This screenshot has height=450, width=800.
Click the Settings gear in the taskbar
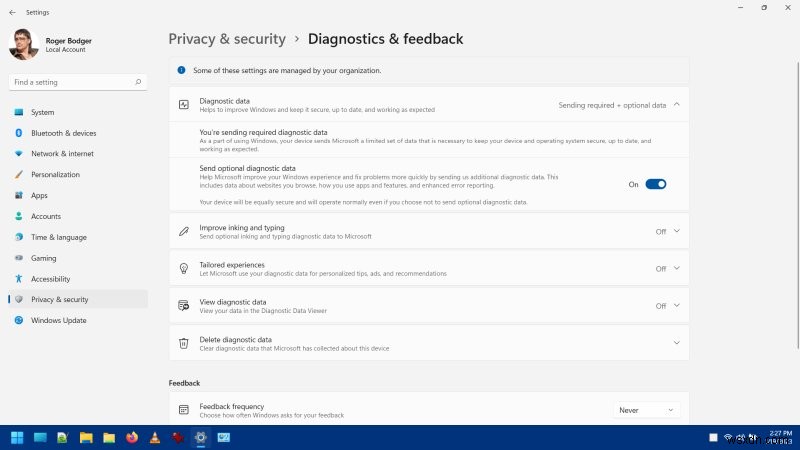point(201,437)
